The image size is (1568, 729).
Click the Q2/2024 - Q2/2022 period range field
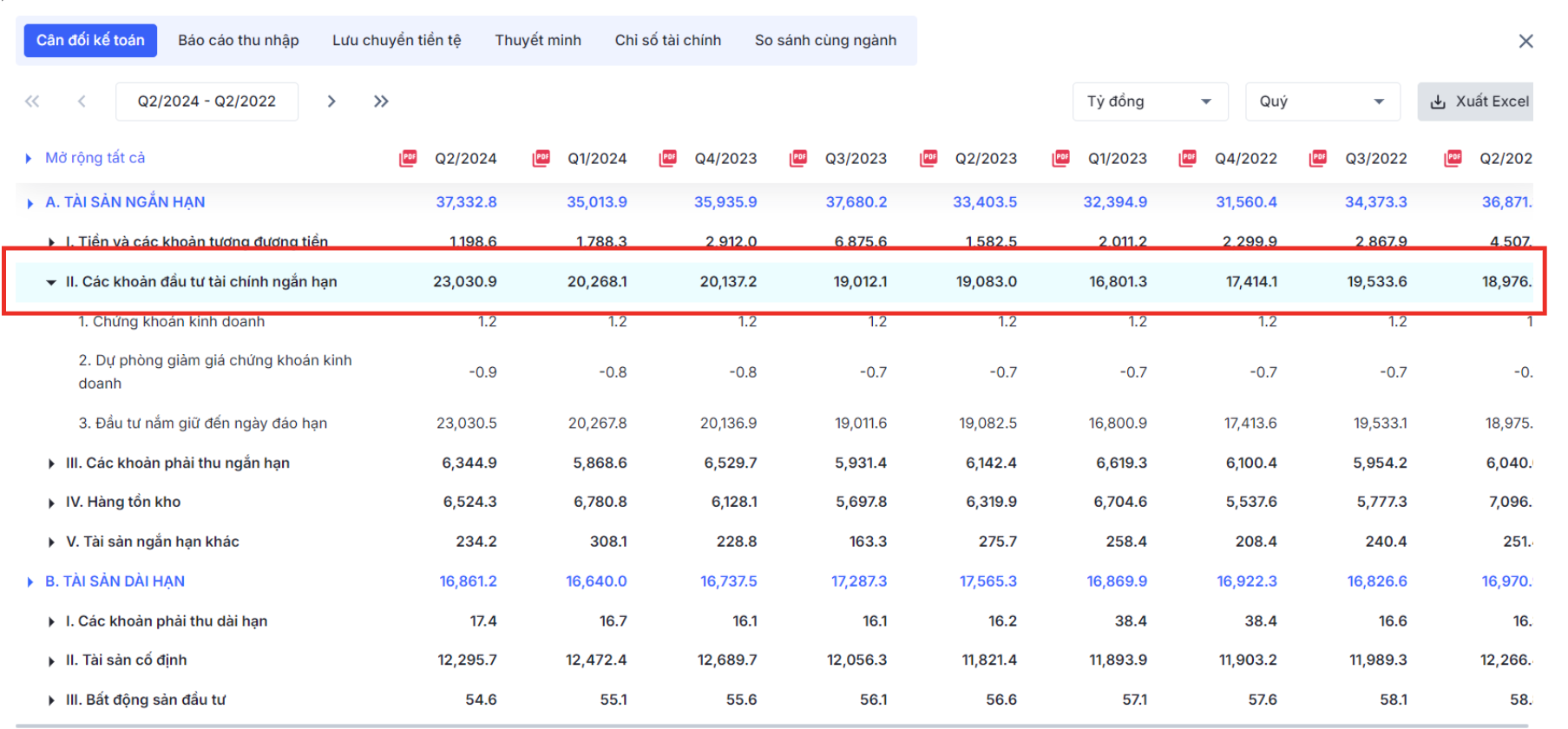tap(207, 102)
